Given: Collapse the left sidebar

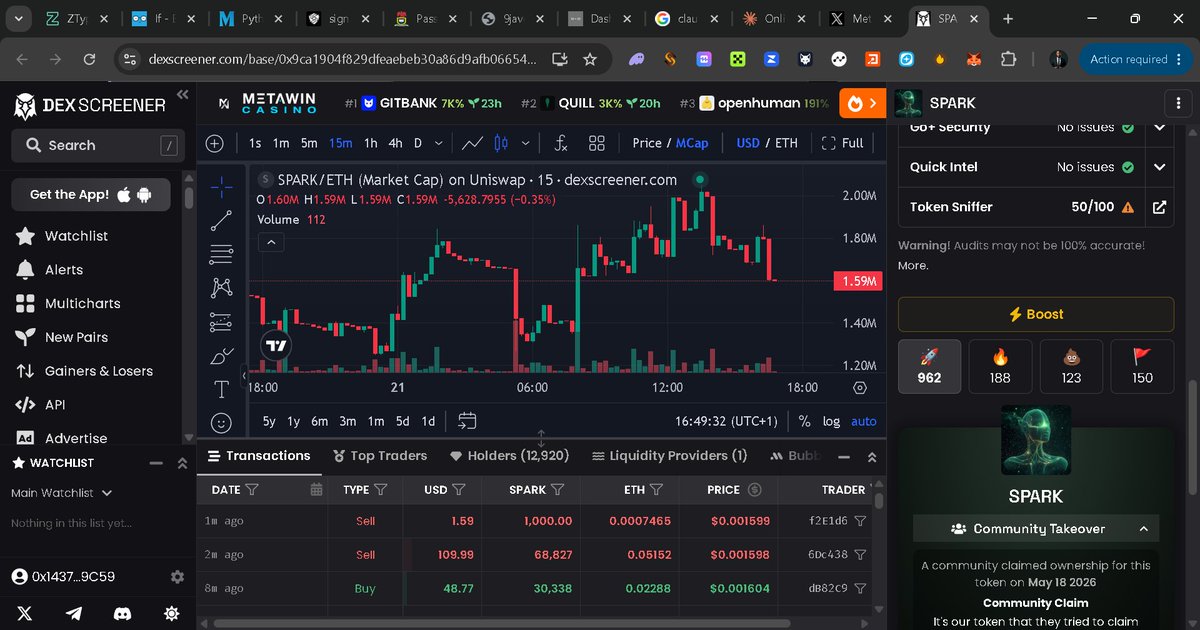Looking at the screenshot, I should point(182,95).
